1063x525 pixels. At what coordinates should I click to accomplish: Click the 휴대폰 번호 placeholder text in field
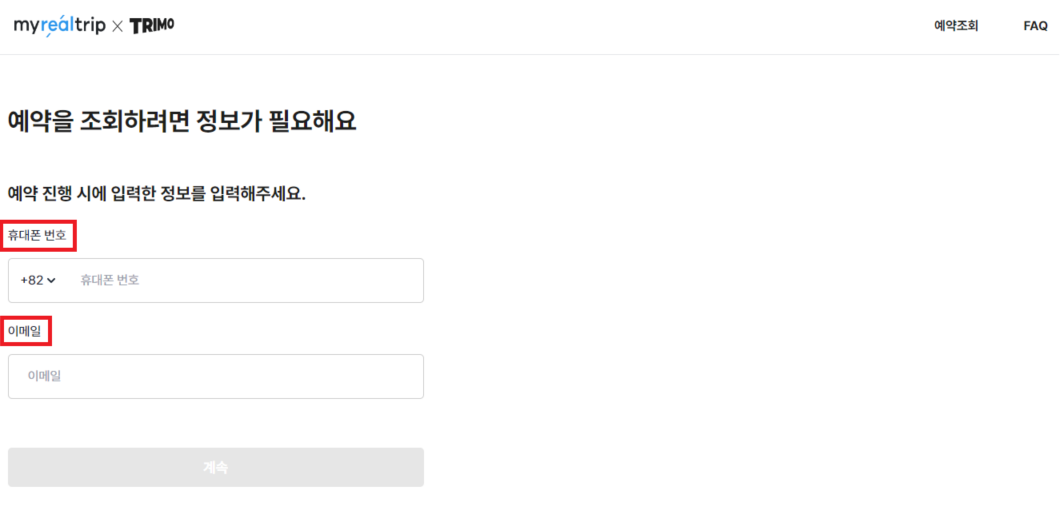110,280
